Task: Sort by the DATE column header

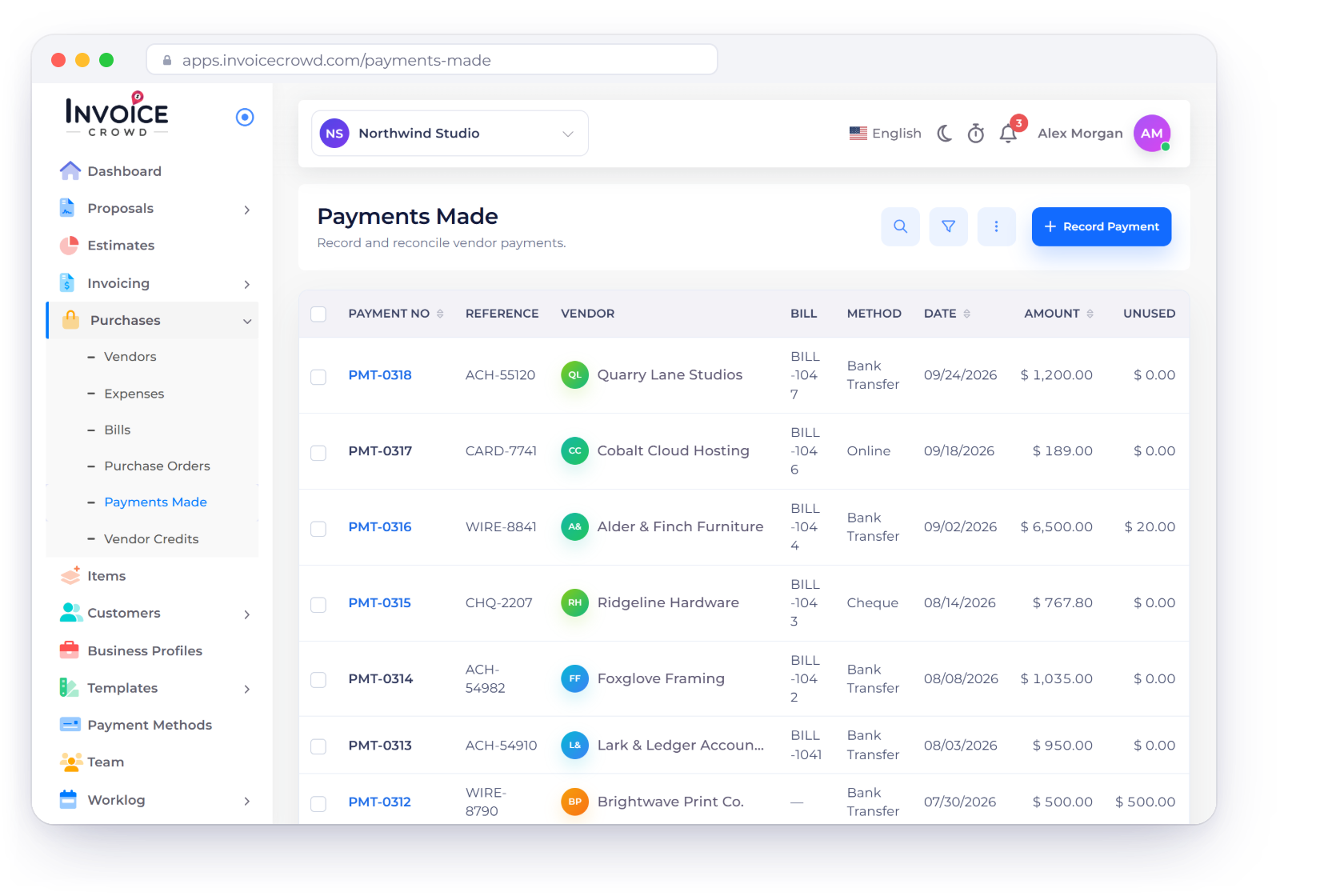Action: pos(947,314)
